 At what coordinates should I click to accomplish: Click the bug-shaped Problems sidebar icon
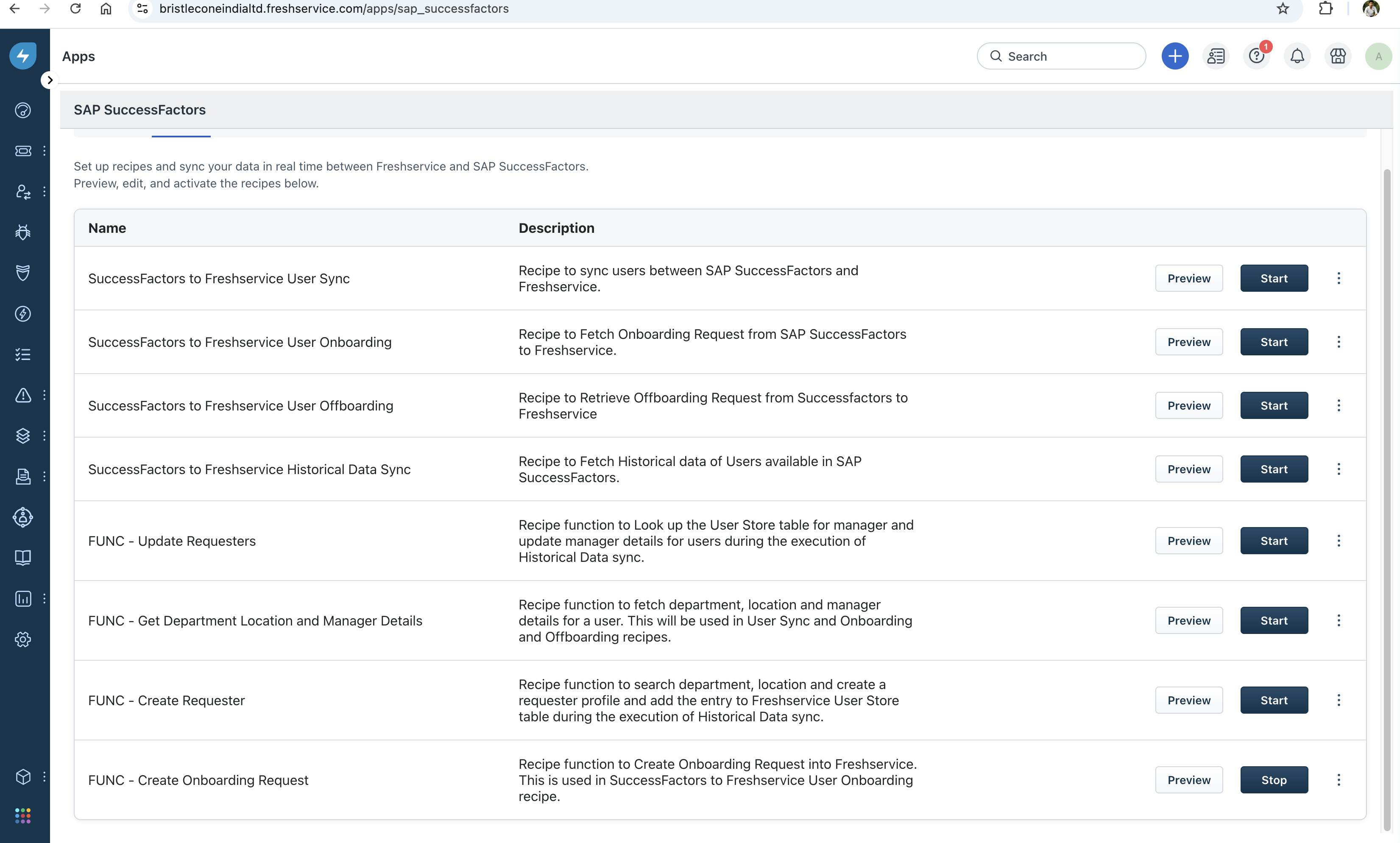coord(23,232)
